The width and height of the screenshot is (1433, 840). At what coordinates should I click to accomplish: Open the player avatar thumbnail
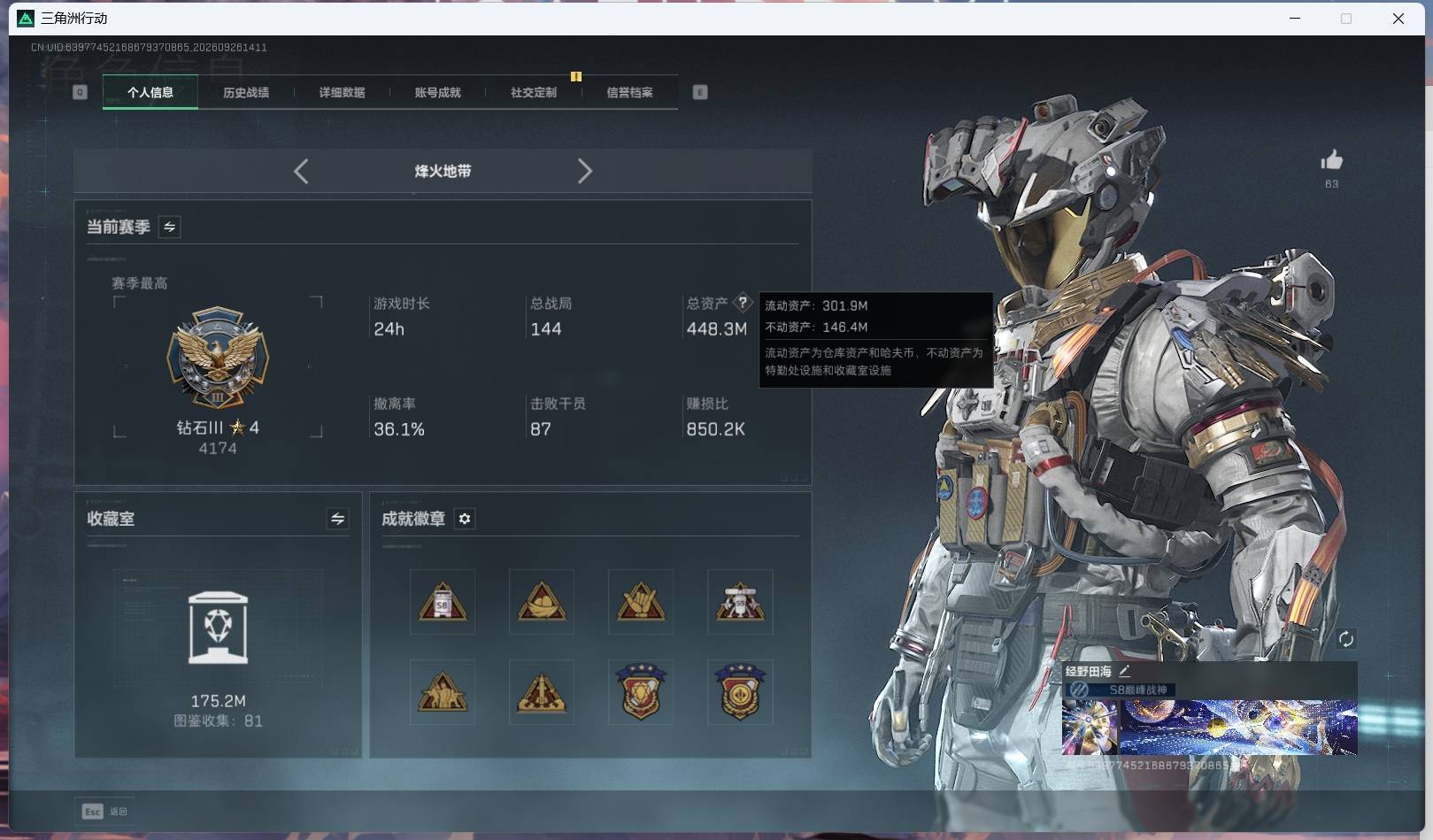[1090, 728]
